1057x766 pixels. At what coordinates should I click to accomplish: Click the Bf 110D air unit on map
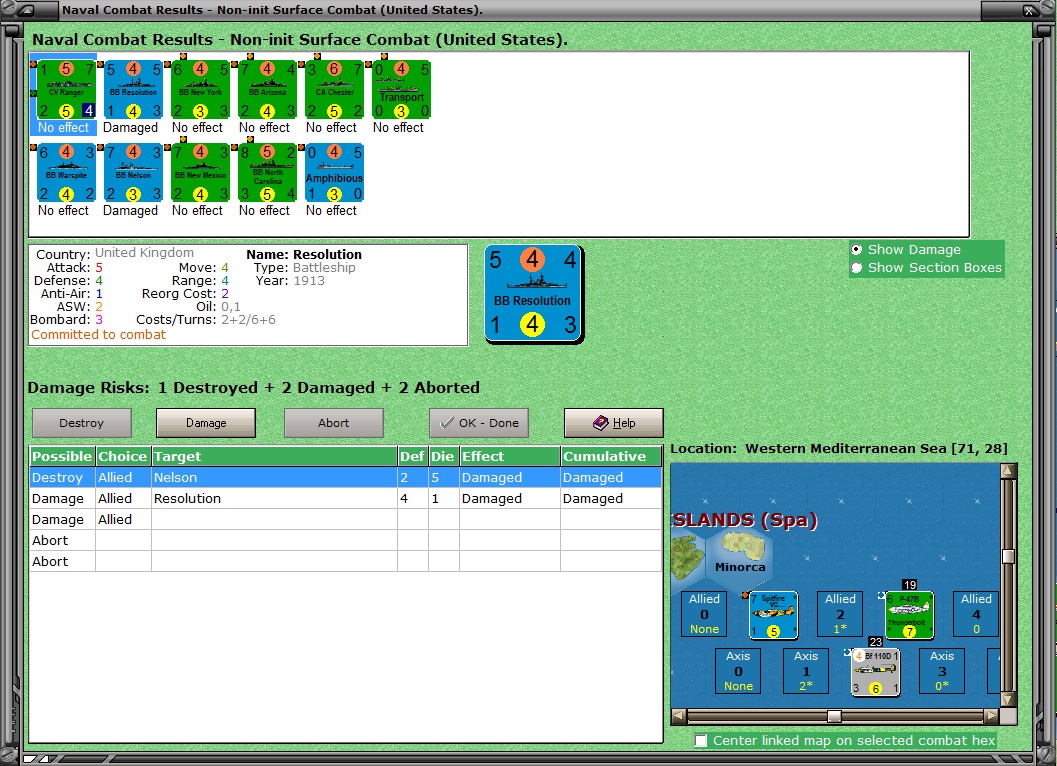(875, 672)
